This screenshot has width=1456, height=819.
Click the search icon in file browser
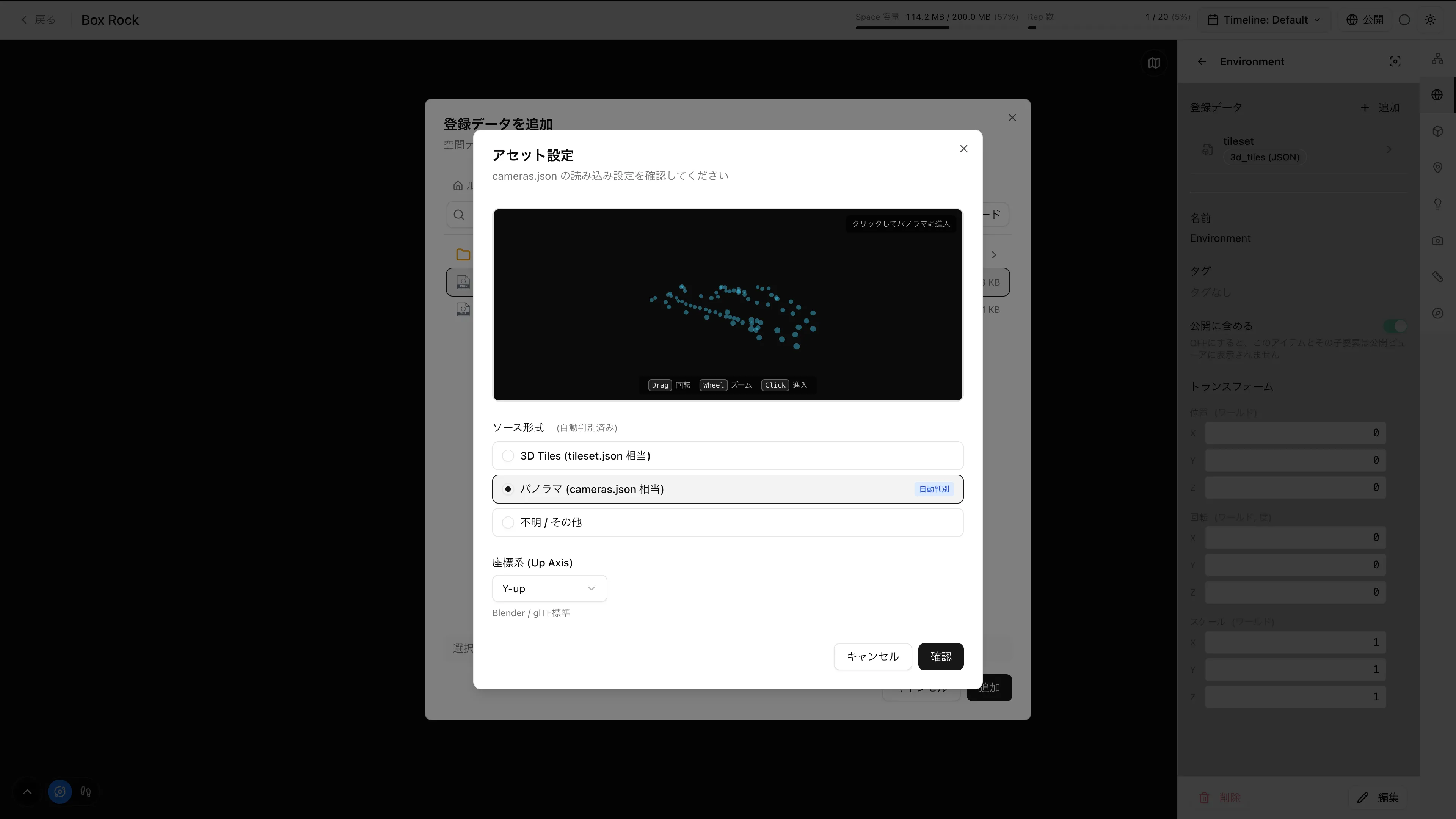tap(459, 215)
